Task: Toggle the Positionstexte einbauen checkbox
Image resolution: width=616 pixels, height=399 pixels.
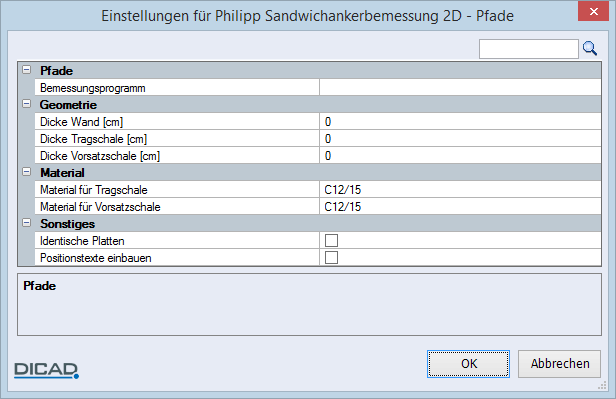Action: pos(331,258)
